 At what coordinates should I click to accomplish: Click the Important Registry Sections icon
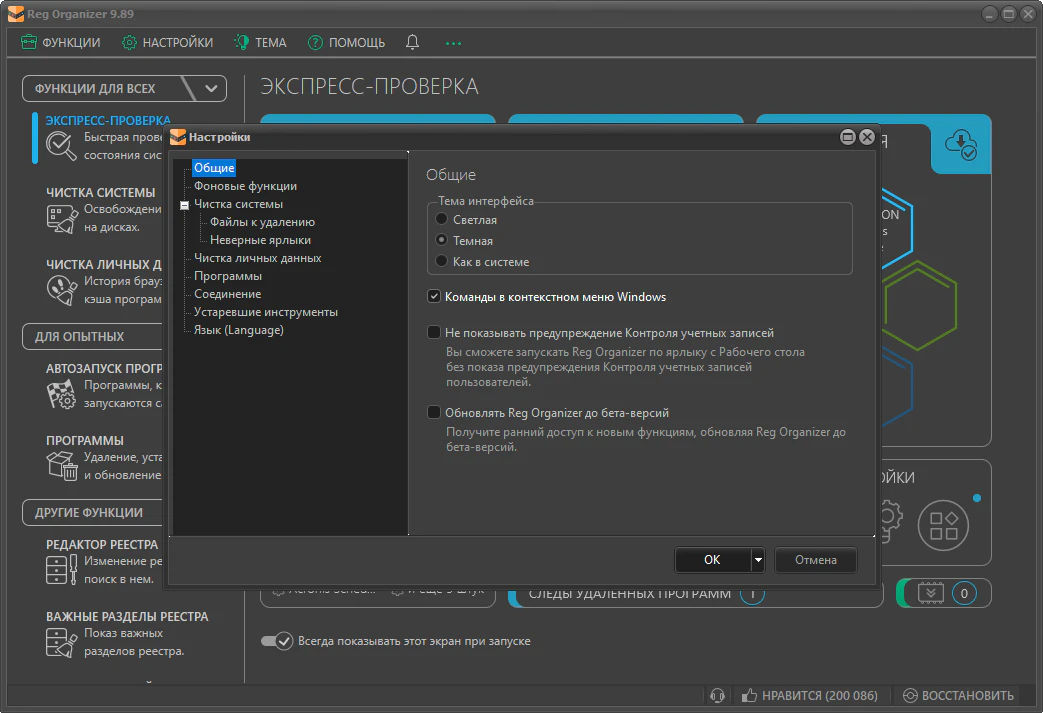61,641
